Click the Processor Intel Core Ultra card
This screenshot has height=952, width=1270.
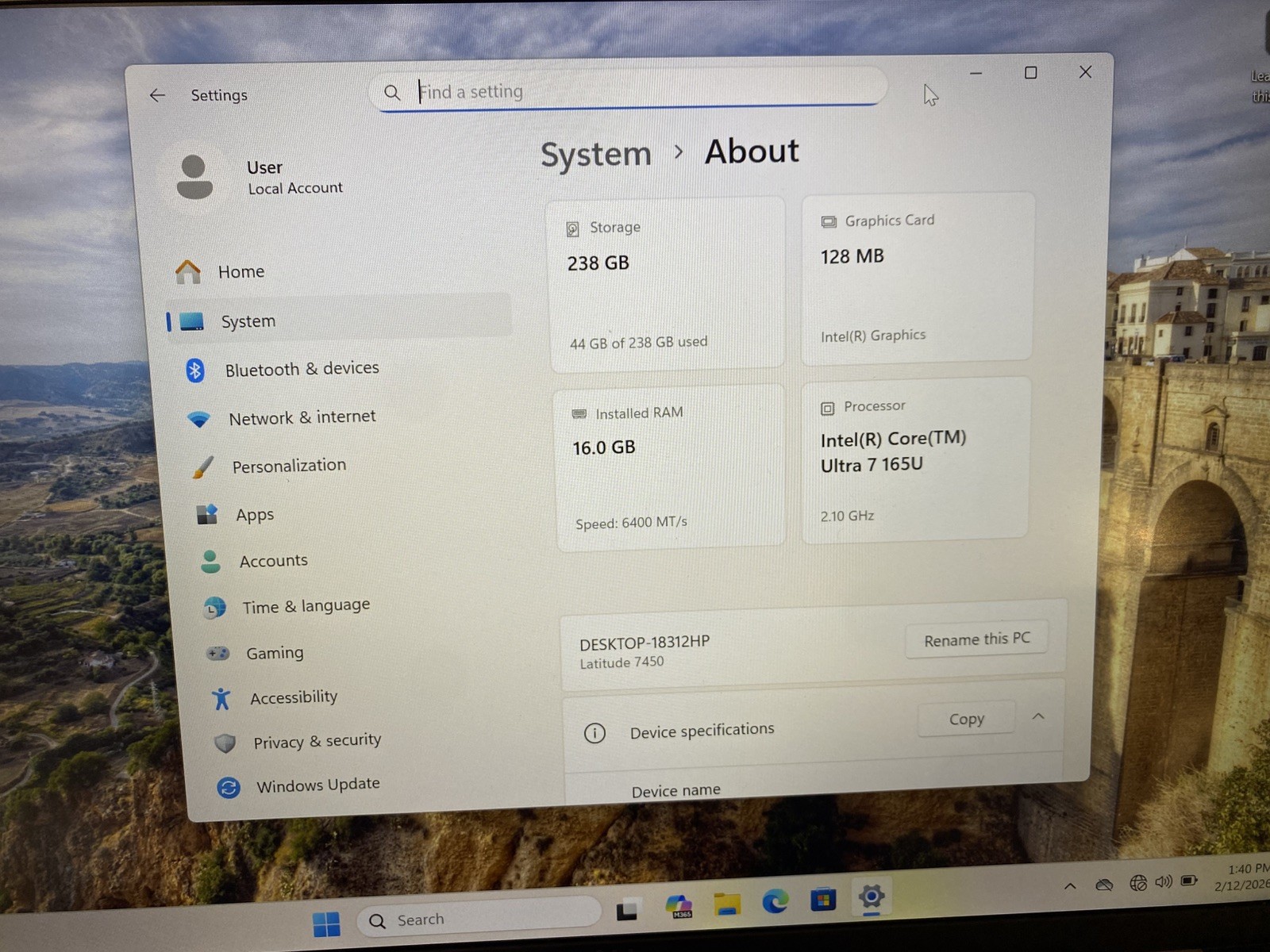pos(917,460)
